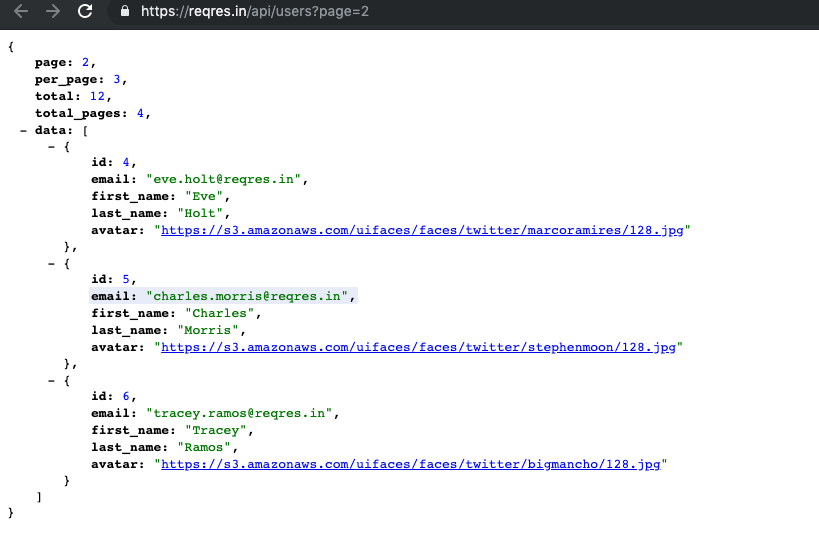Click the data key label
819x549 pixels.
pyautogui.click(x=54, y=131)
